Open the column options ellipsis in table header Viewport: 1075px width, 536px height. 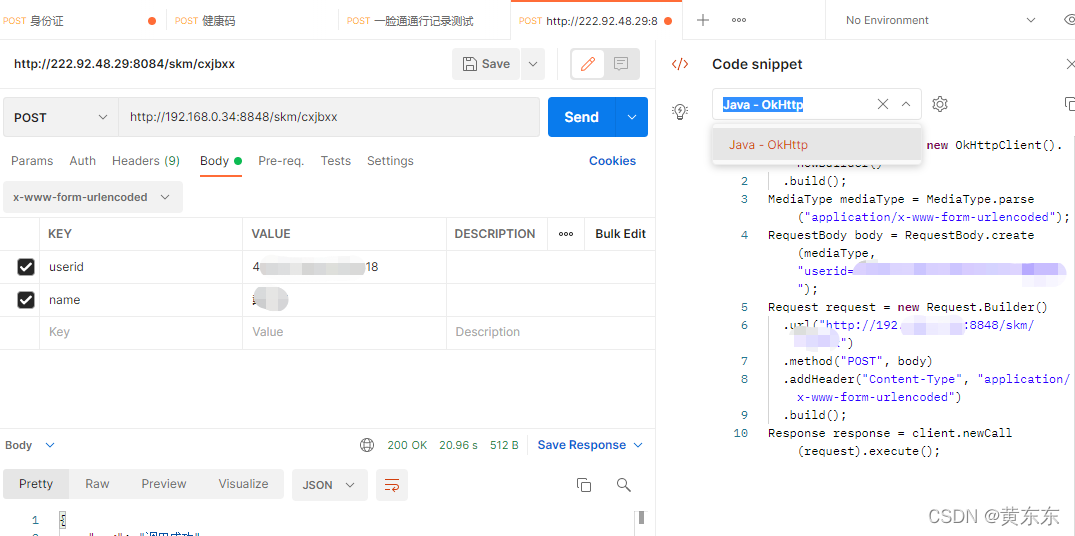(x=566, y=234)
